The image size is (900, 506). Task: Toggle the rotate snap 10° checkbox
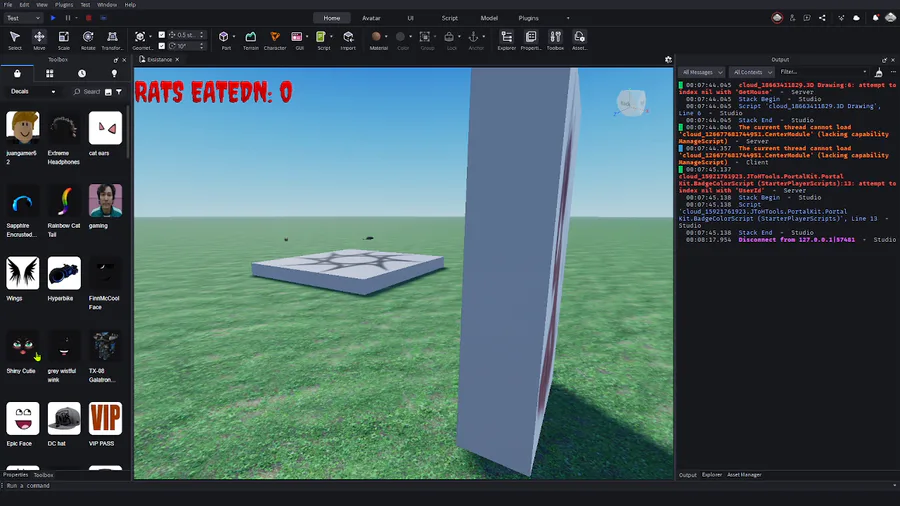tap(162, 46)
